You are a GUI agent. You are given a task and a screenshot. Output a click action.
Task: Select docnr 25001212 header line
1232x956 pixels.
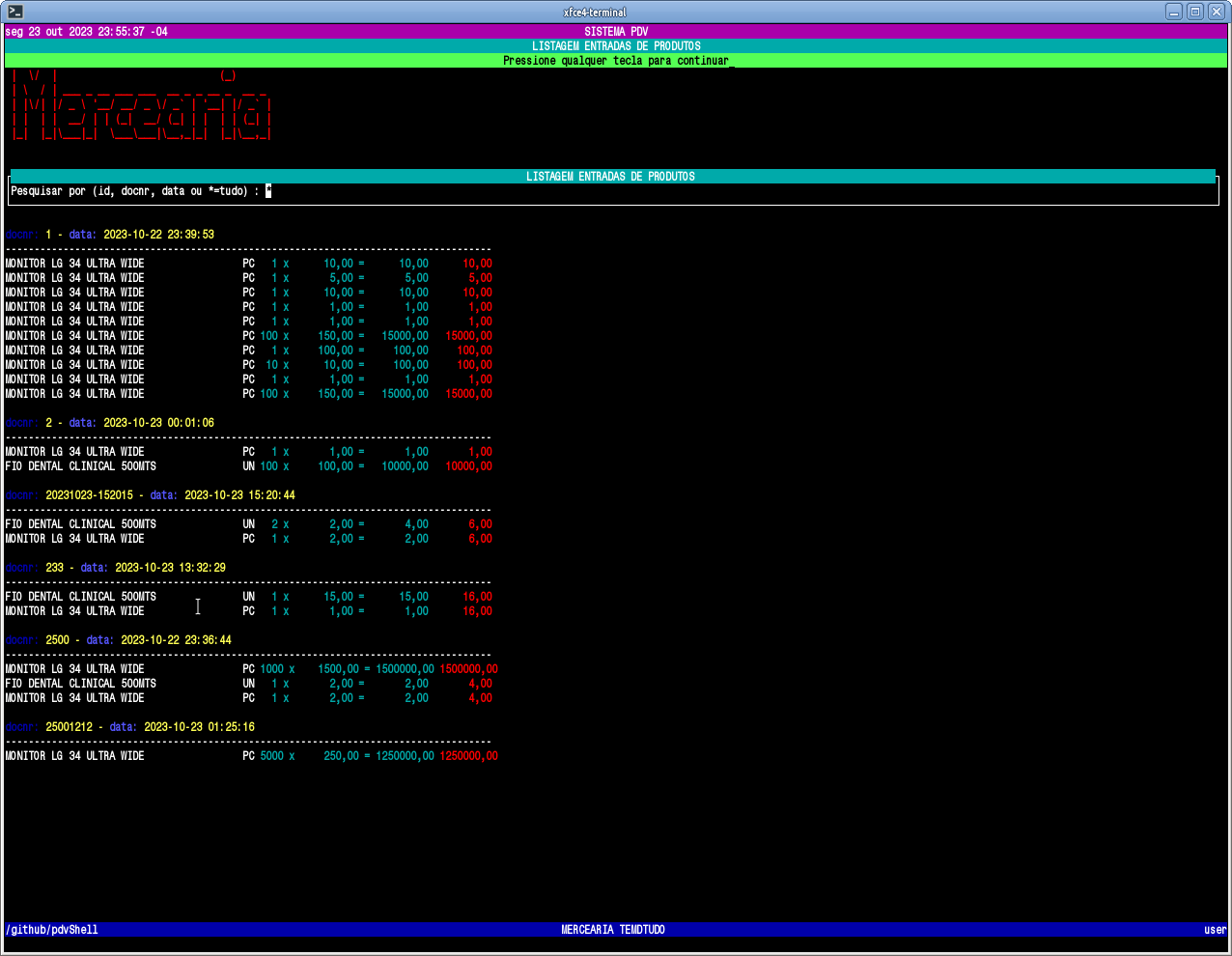coord(130,727)
